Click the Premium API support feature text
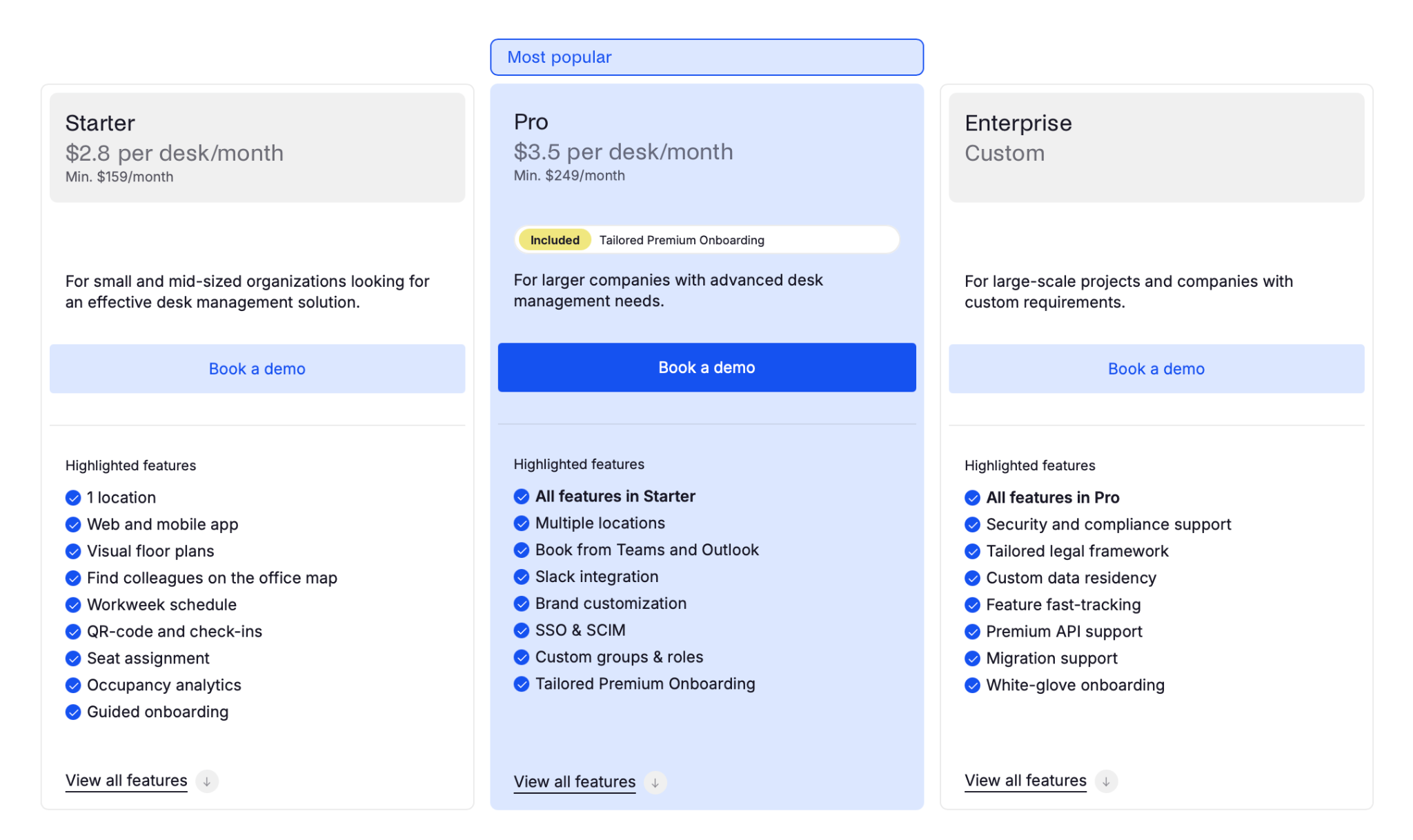Viewport: 1413px width, 840px height. [x=1064, y=632]
